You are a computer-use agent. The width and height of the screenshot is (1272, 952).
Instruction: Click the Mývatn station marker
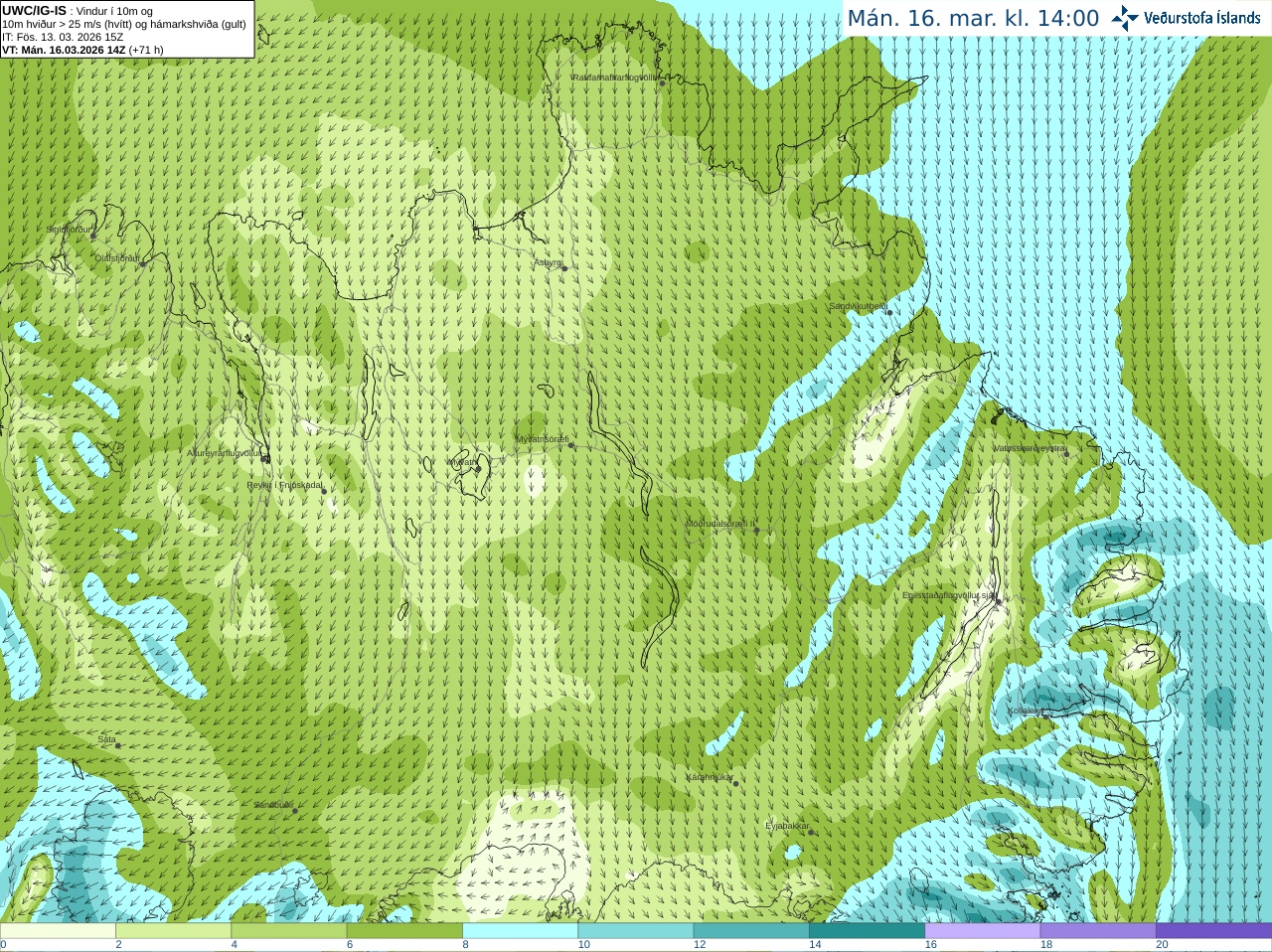(478, 469)
